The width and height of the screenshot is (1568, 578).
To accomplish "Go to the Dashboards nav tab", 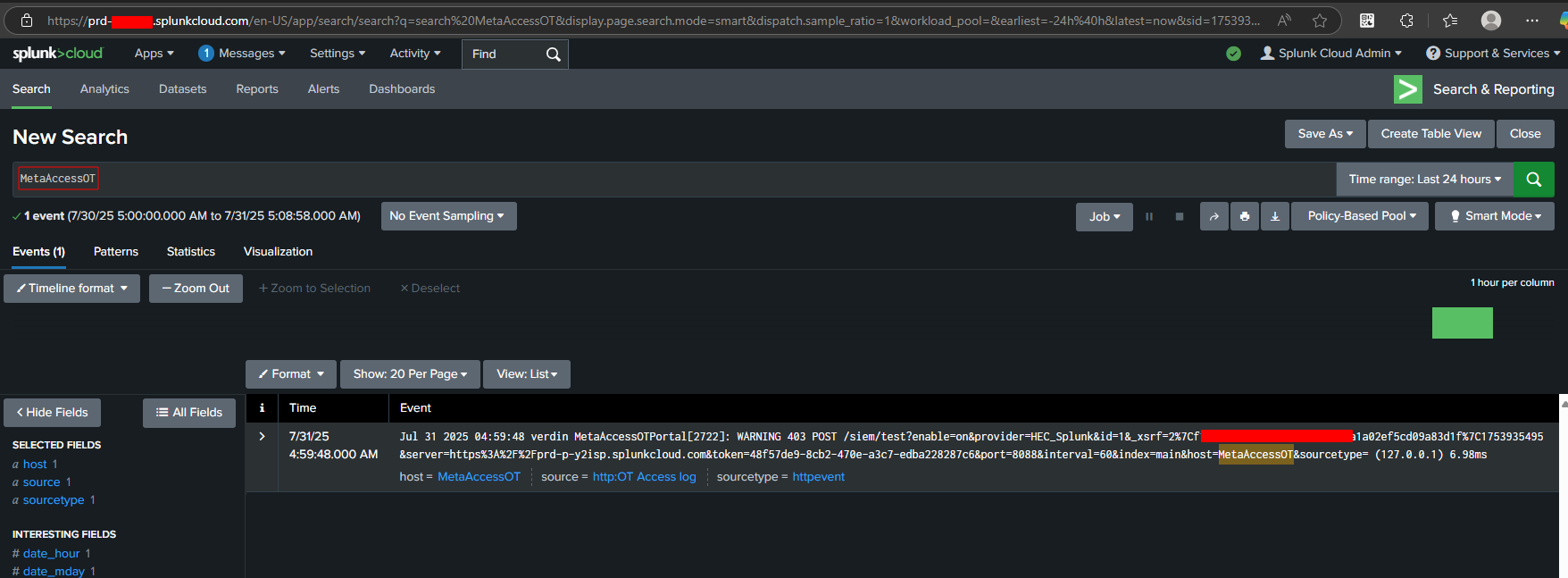I will 402,89.
